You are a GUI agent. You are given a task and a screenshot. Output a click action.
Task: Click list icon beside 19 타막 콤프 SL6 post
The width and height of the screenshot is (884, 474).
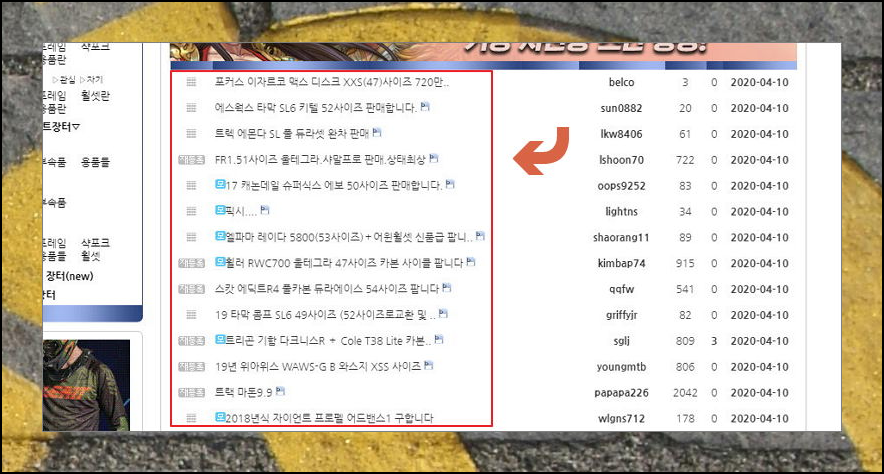(191, 315)
